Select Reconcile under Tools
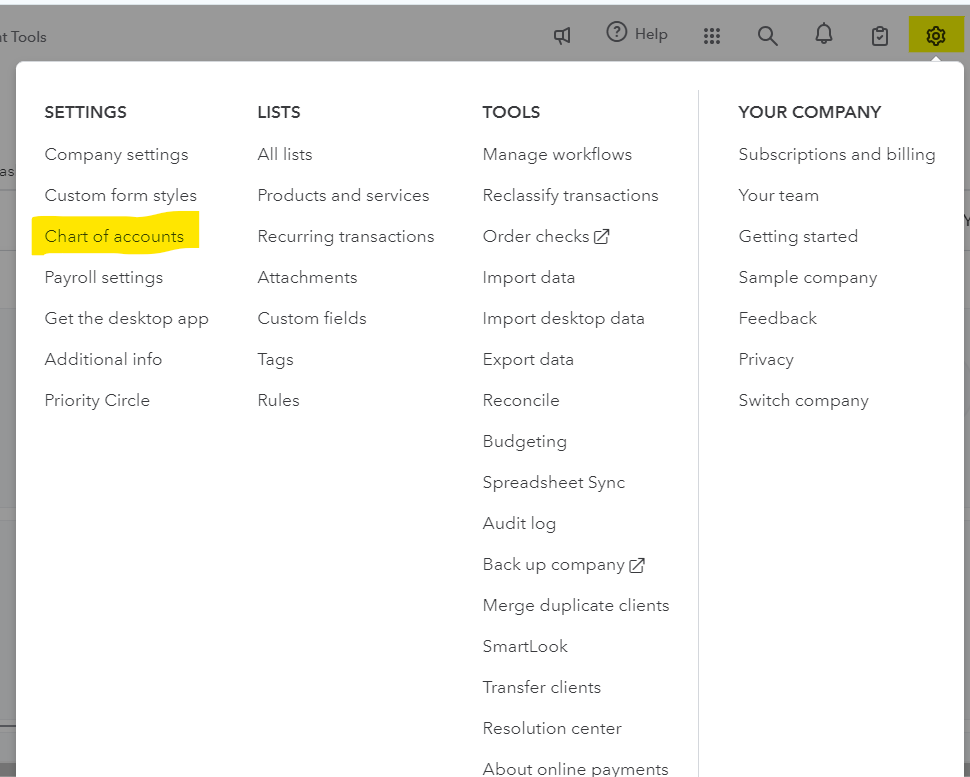 (520, 401)
